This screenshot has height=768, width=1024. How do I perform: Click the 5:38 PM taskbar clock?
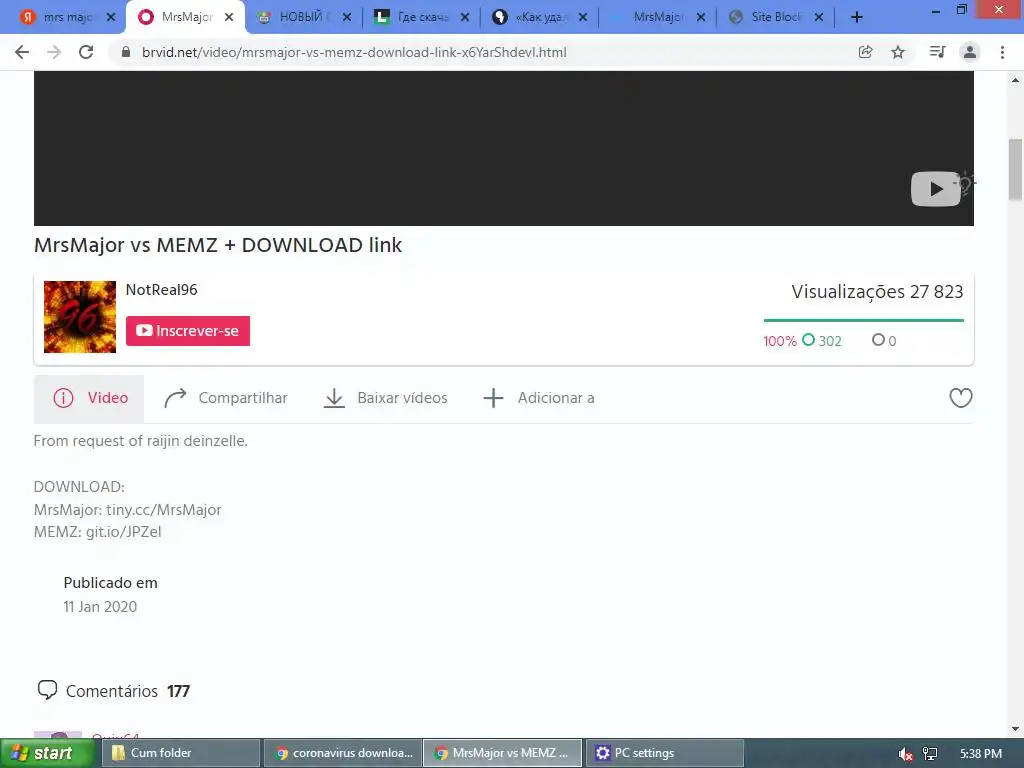pyautogui.click(x=981, y=754)
